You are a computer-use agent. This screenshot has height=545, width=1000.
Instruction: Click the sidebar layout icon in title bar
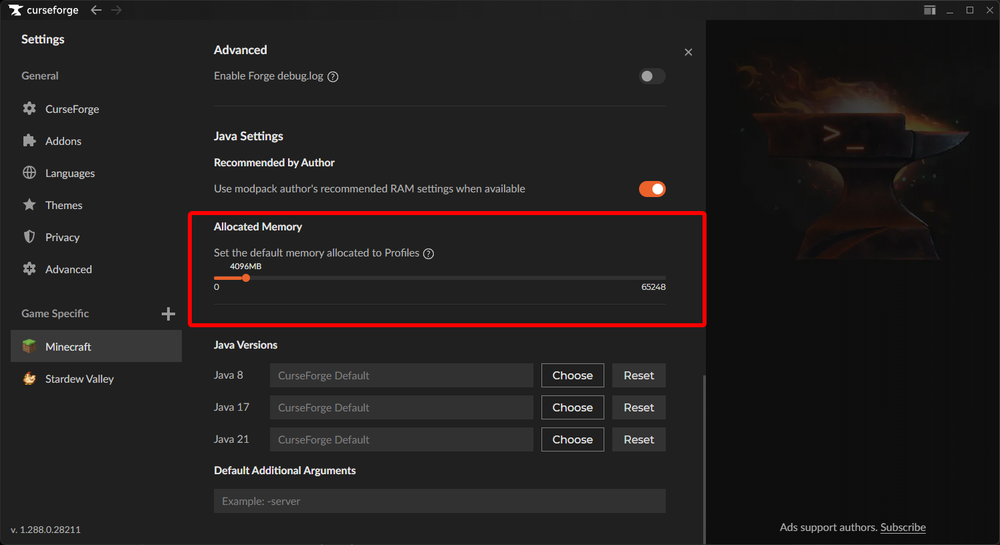pyautogui.click(x=930, y=10)
